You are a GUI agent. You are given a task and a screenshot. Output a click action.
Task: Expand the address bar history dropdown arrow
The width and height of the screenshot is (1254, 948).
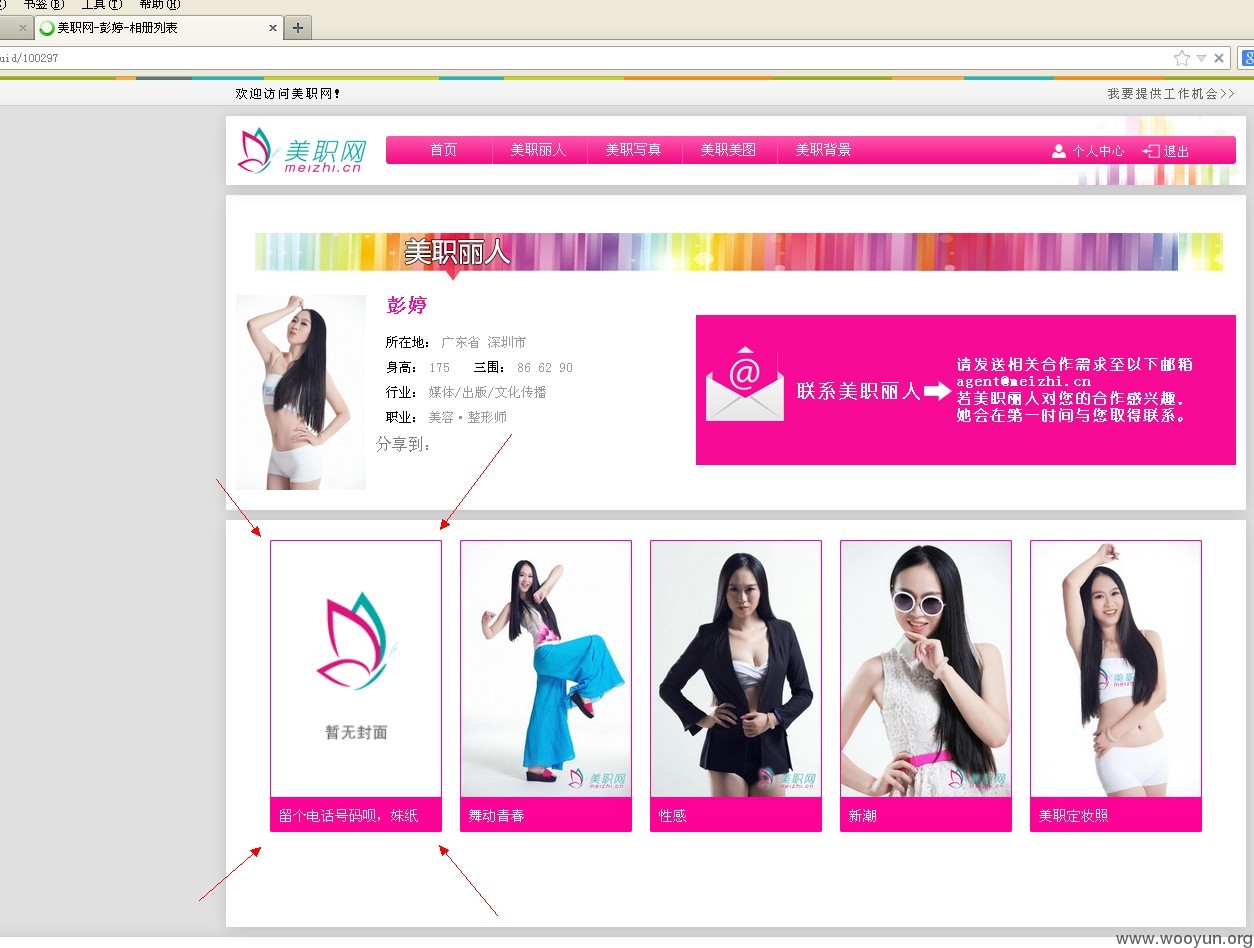(x=1202, y=58)
